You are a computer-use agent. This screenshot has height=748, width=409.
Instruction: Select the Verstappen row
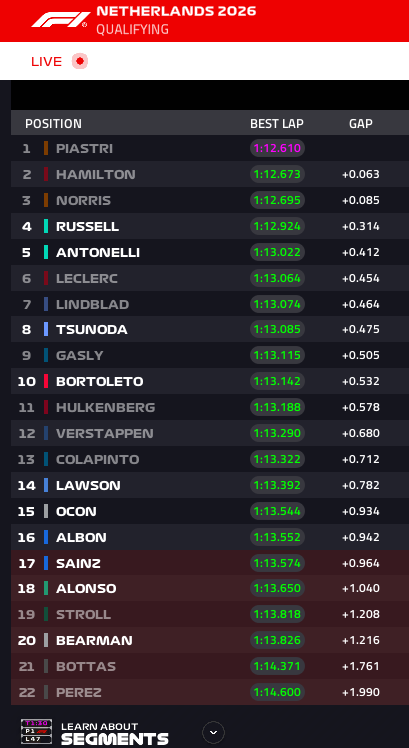[x=210, y=433]
